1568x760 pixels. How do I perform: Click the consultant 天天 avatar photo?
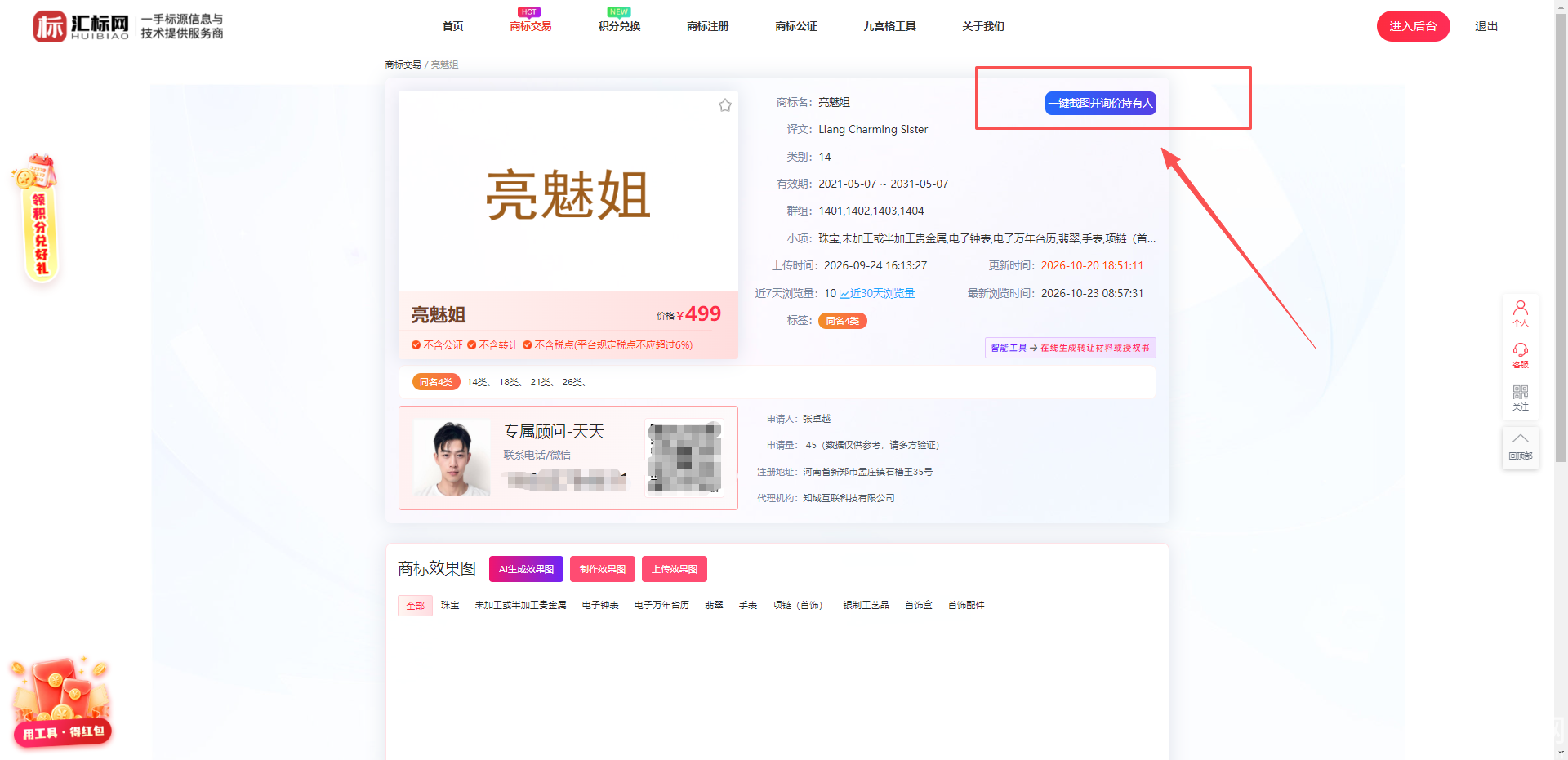pyautogui.click(x=452, y=458)
